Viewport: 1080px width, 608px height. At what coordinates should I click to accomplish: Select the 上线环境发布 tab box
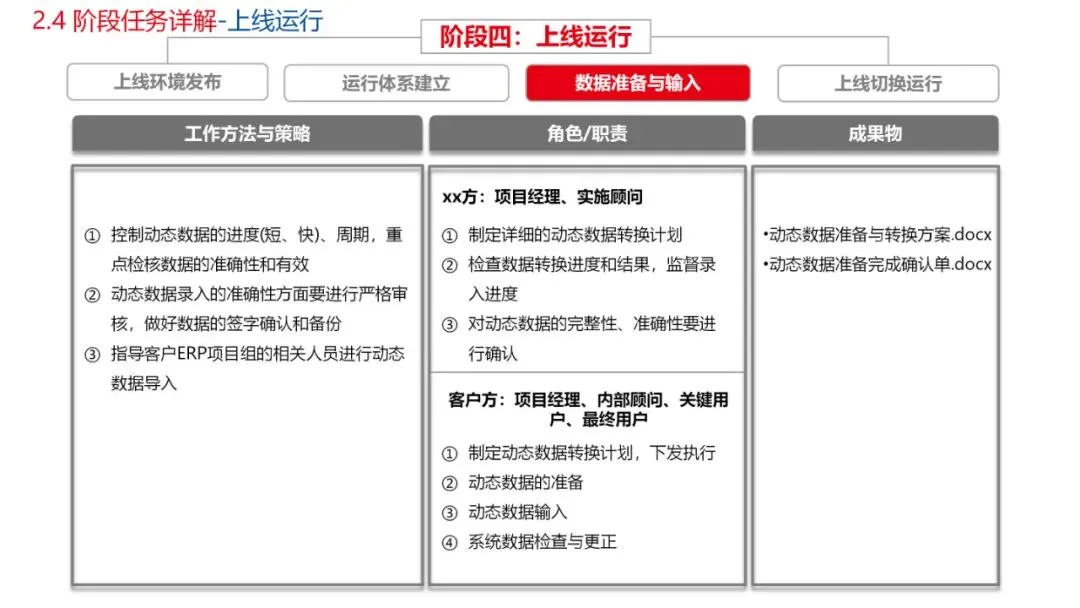point(167,82)
